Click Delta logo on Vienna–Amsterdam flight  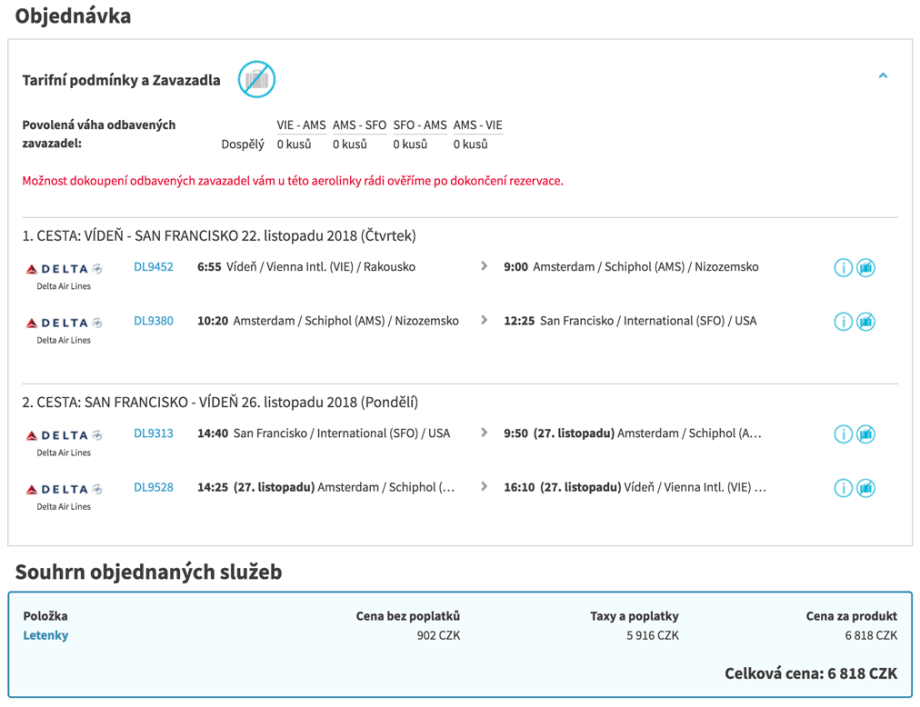click(x=64, y=268)
